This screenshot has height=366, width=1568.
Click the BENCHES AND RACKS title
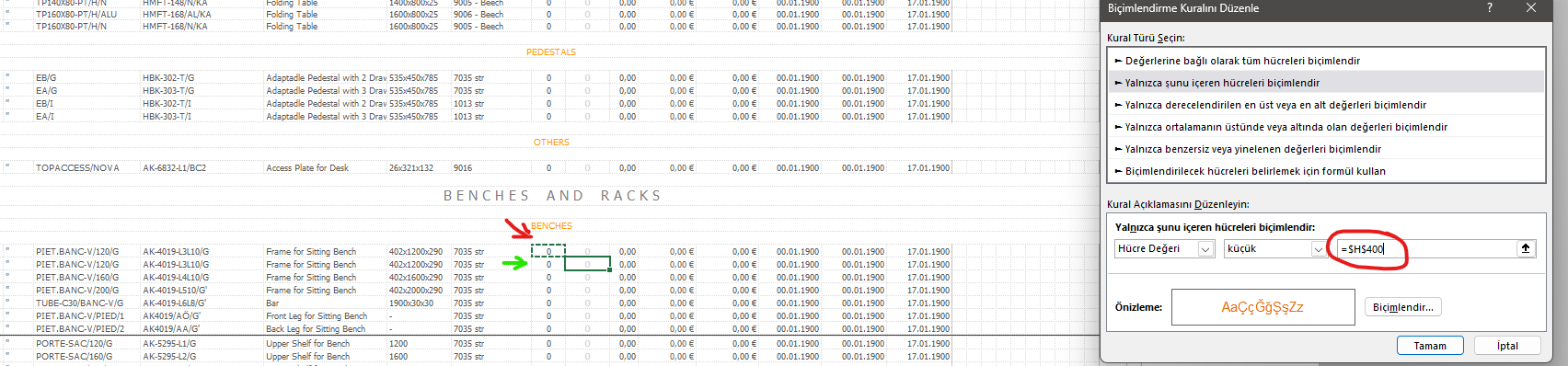[x=553, y=196]
